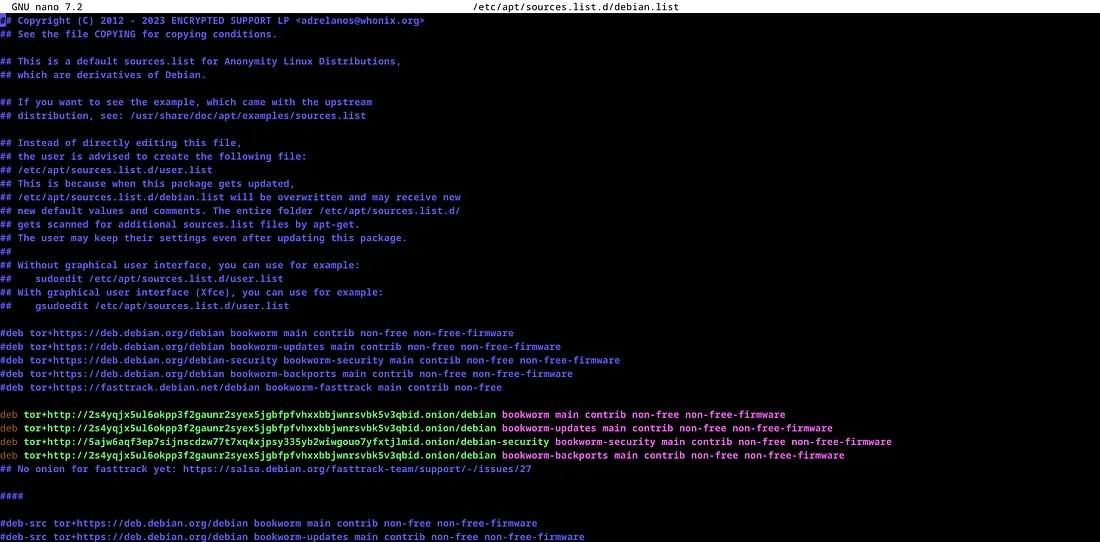
Task: Click the 'Copyright (C) 2012 - 2023' text
Action: click(x=91, y=20)
